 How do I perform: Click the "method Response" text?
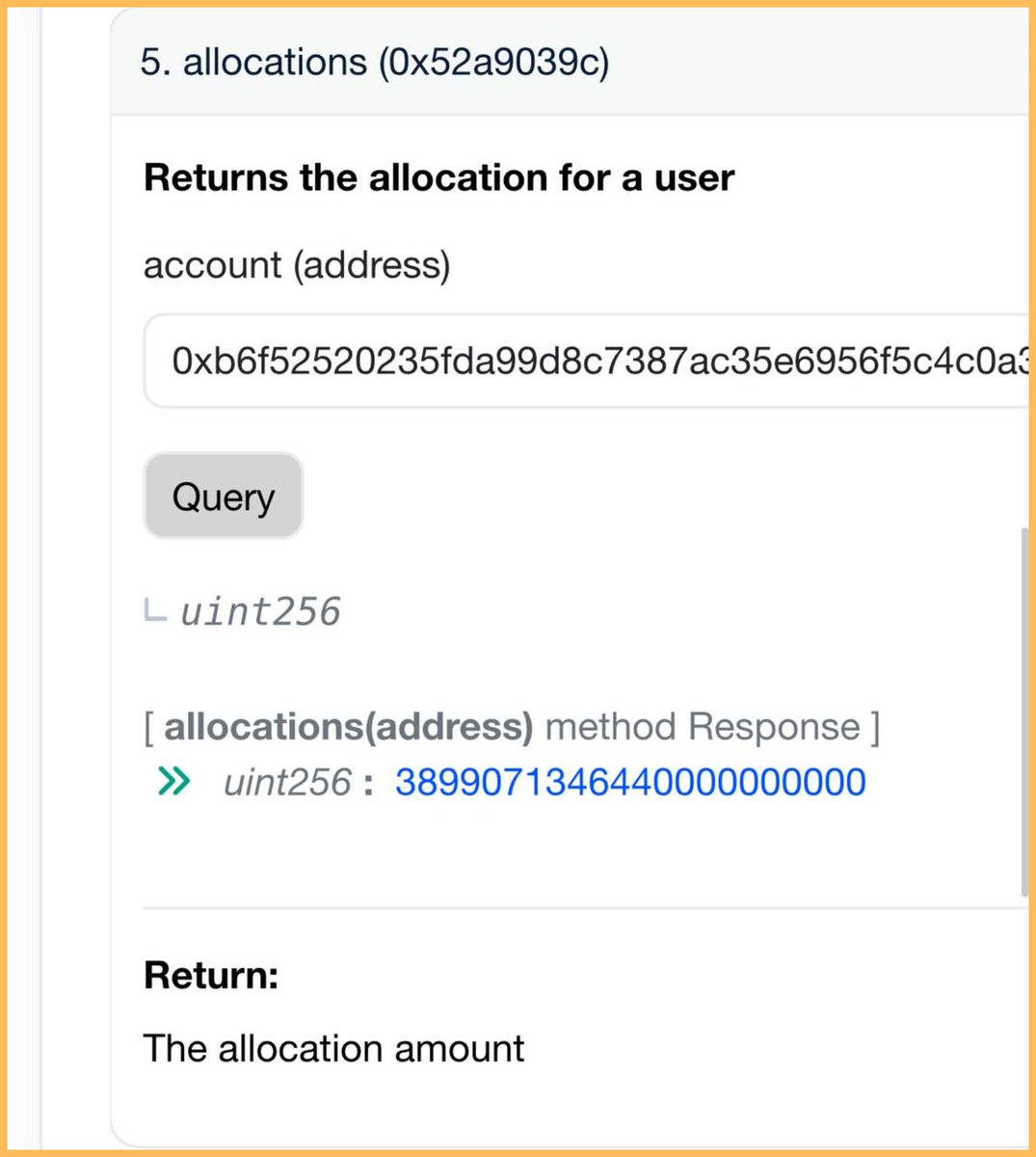click(x=703, y=726)
